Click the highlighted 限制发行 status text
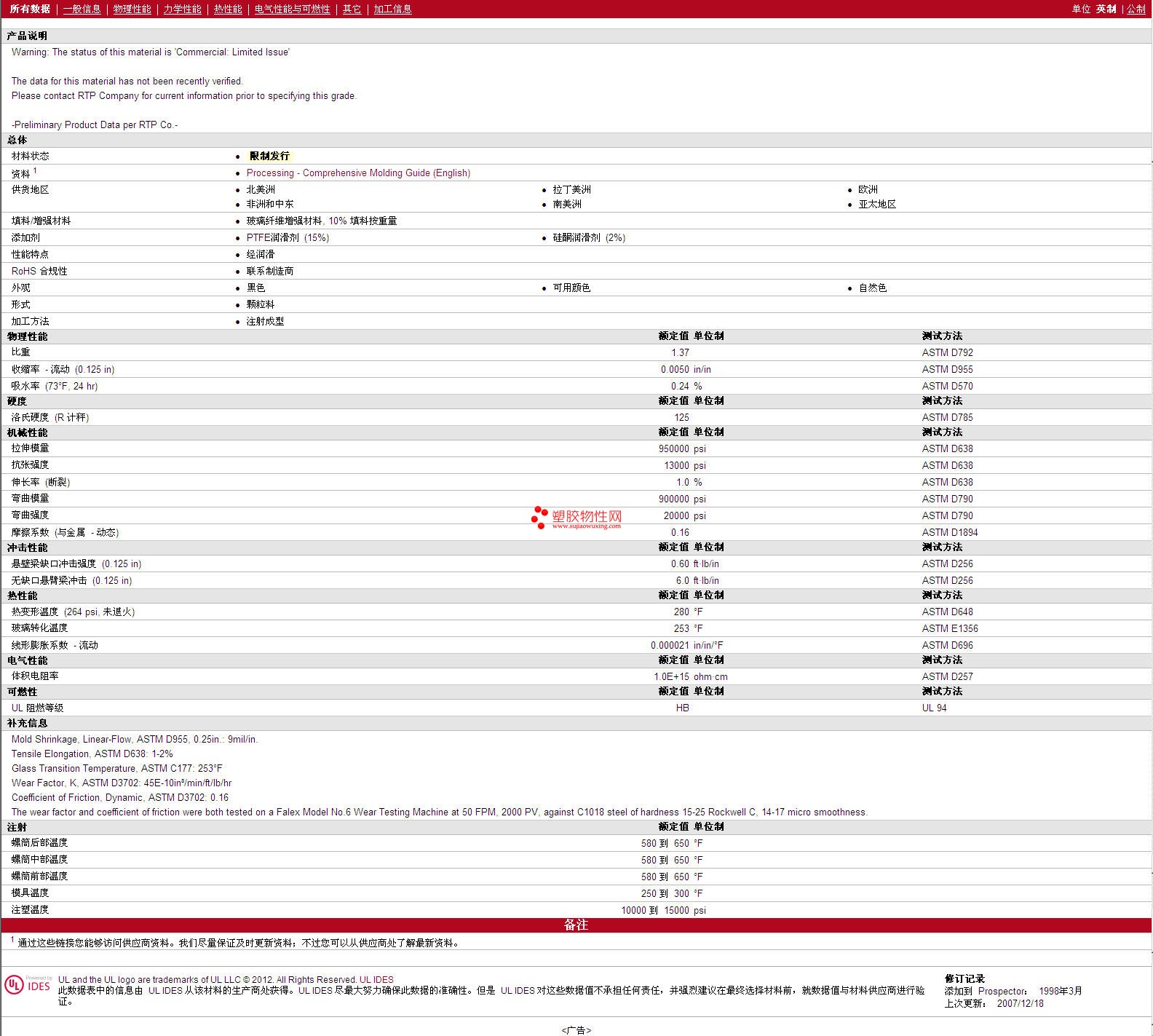 coord(269,156)
